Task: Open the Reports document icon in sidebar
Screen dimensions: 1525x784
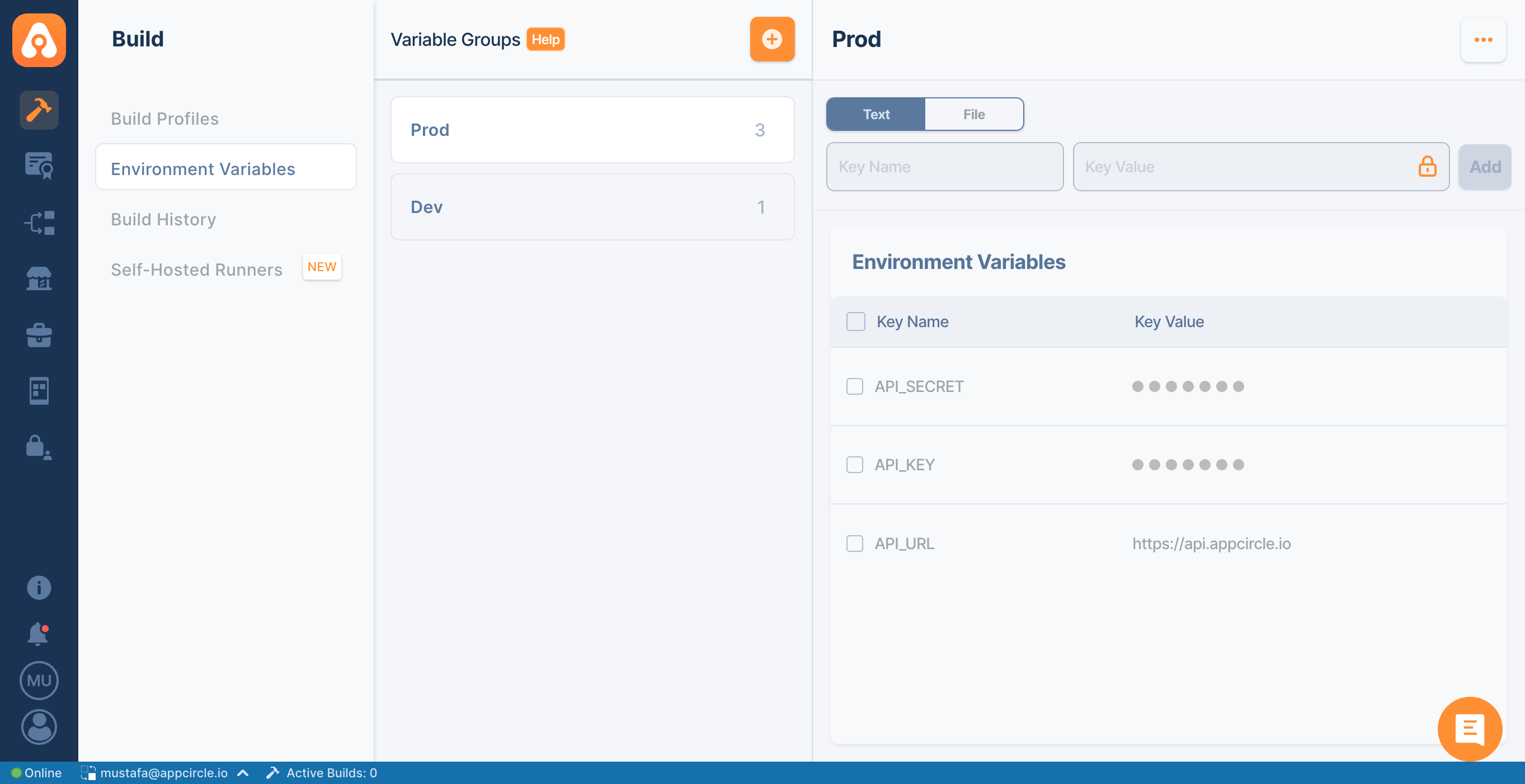Action: pyautogui.click(x=39, y=390)
